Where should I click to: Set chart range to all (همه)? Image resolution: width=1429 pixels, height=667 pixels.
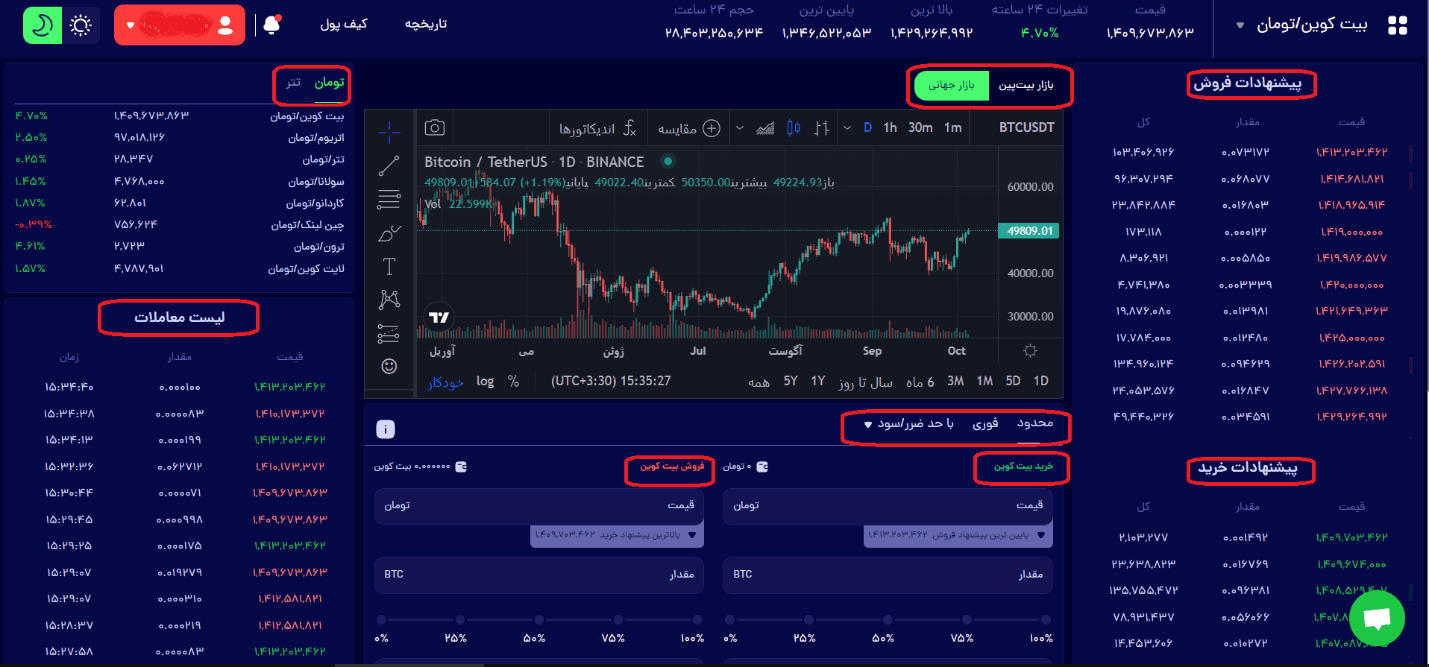point(759,381)
